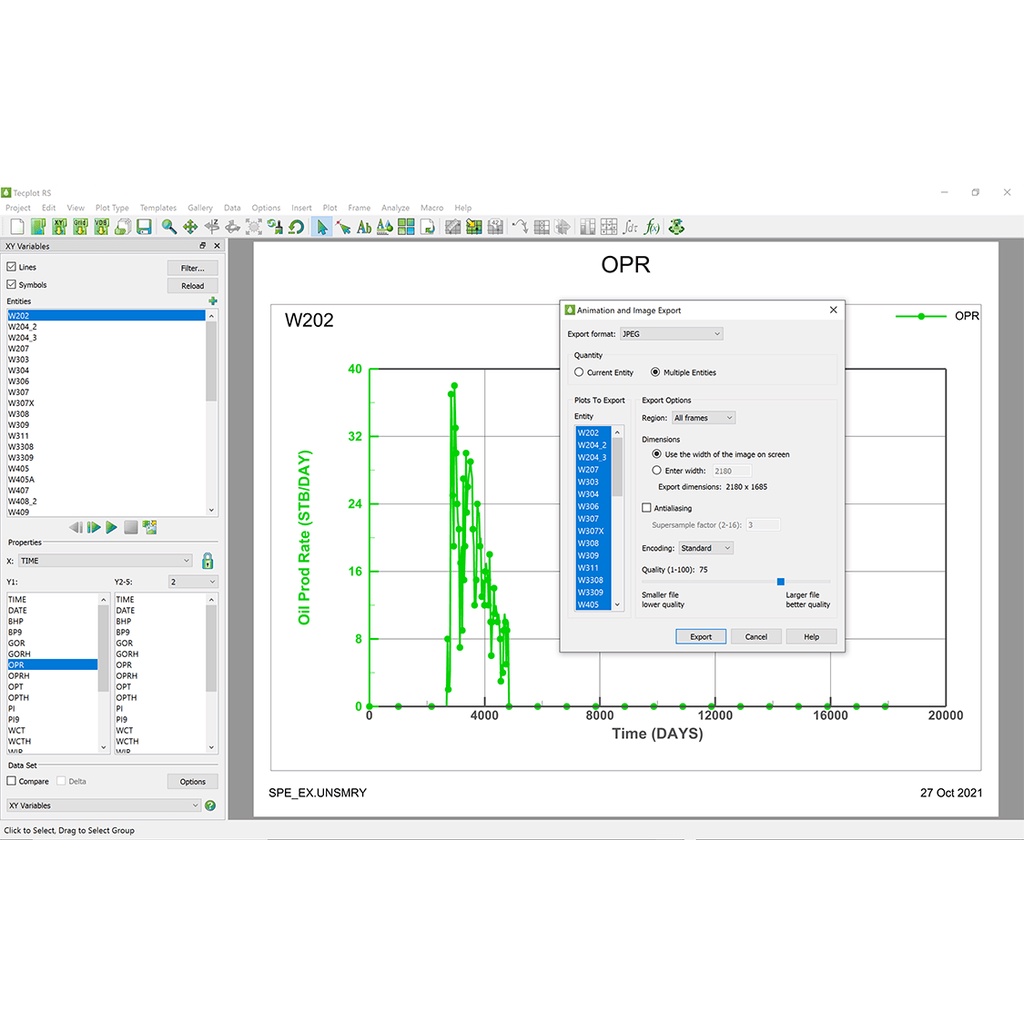
Task: Open the X variable TIME dropdown
Action: pos(105,560)
